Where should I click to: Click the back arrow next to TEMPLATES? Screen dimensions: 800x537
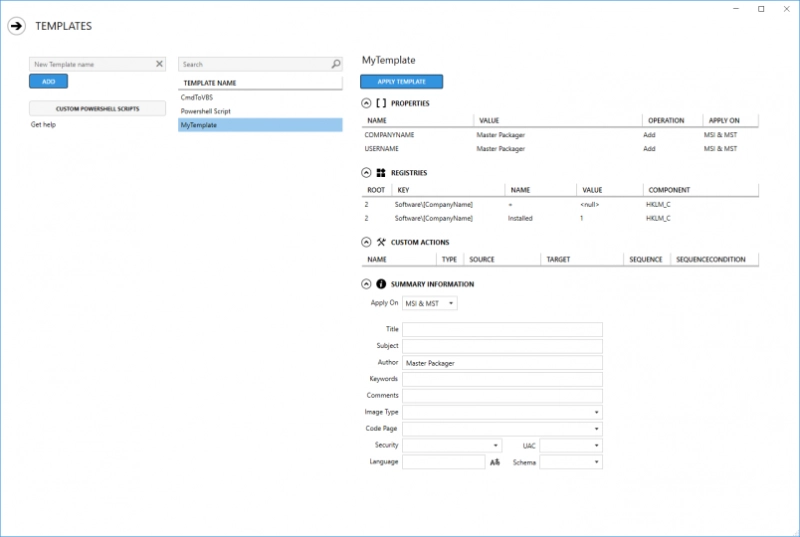point(16,27)
